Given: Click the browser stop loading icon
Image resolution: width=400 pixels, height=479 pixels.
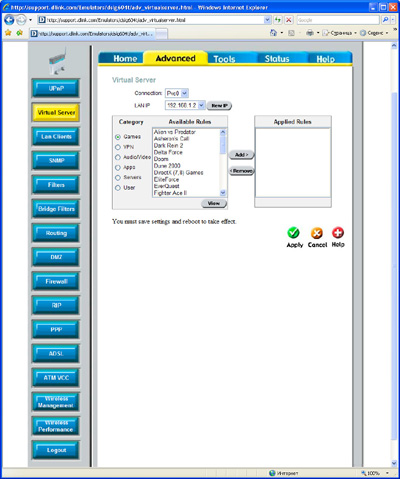Looking at the screenshot, I should (289, 20).
